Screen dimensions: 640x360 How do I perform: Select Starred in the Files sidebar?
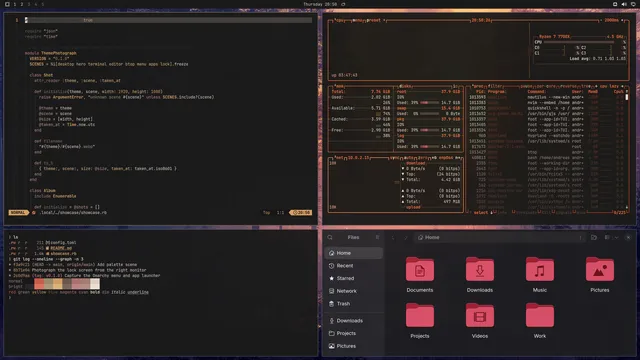353,278
